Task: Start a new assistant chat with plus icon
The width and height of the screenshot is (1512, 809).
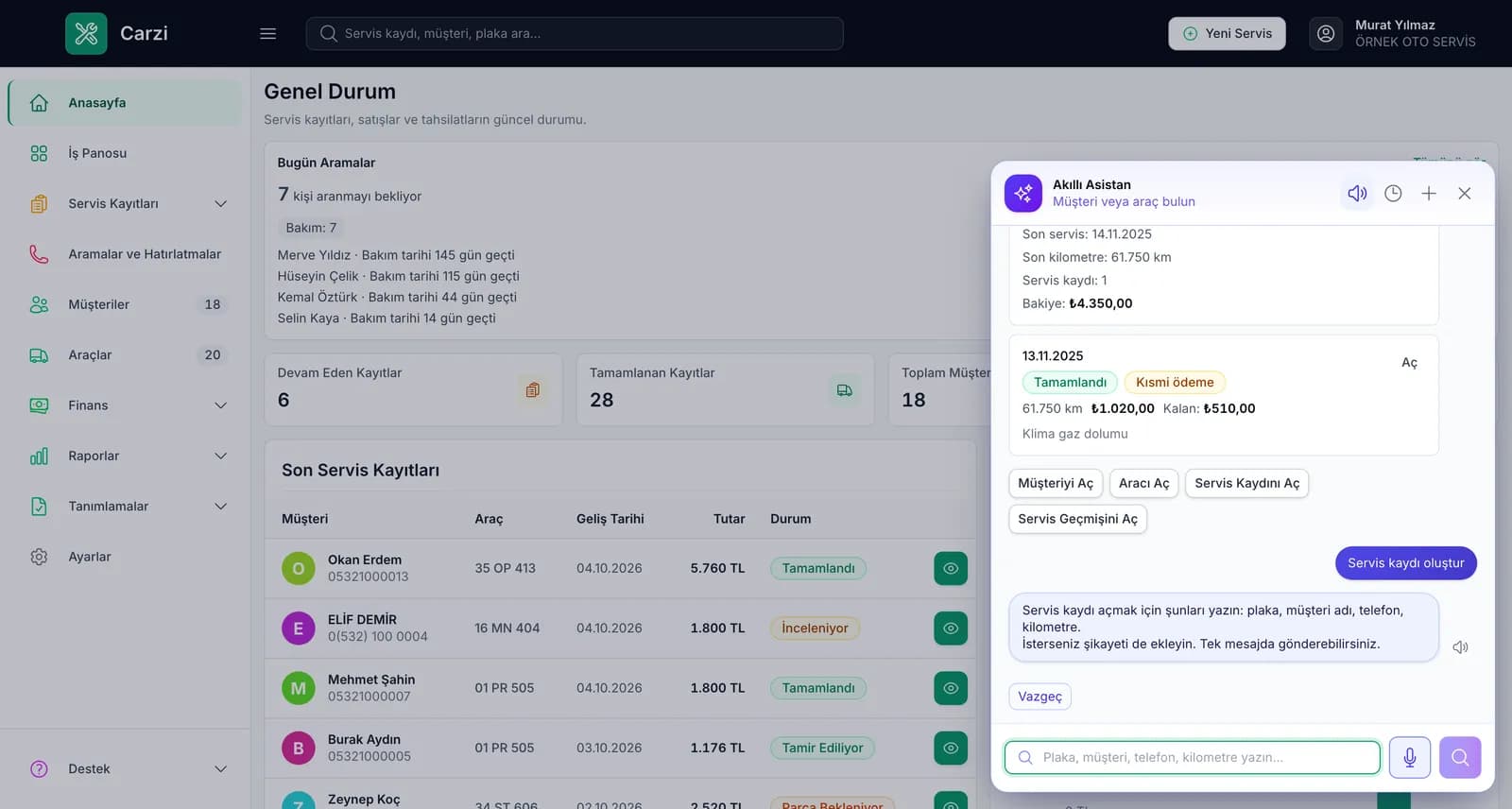Action: (1429, 193)
